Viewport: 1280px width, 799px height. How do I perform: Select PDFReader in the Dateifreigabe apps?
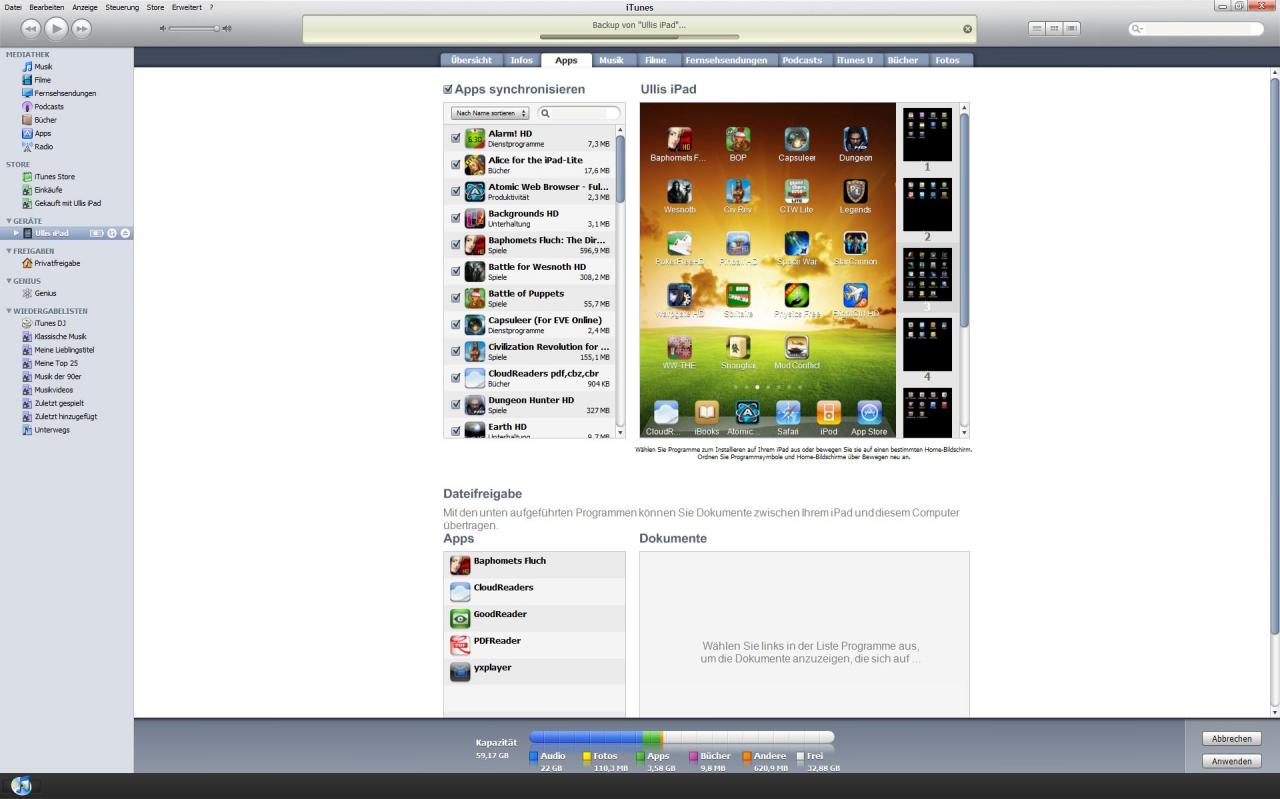tap(534, 645)
